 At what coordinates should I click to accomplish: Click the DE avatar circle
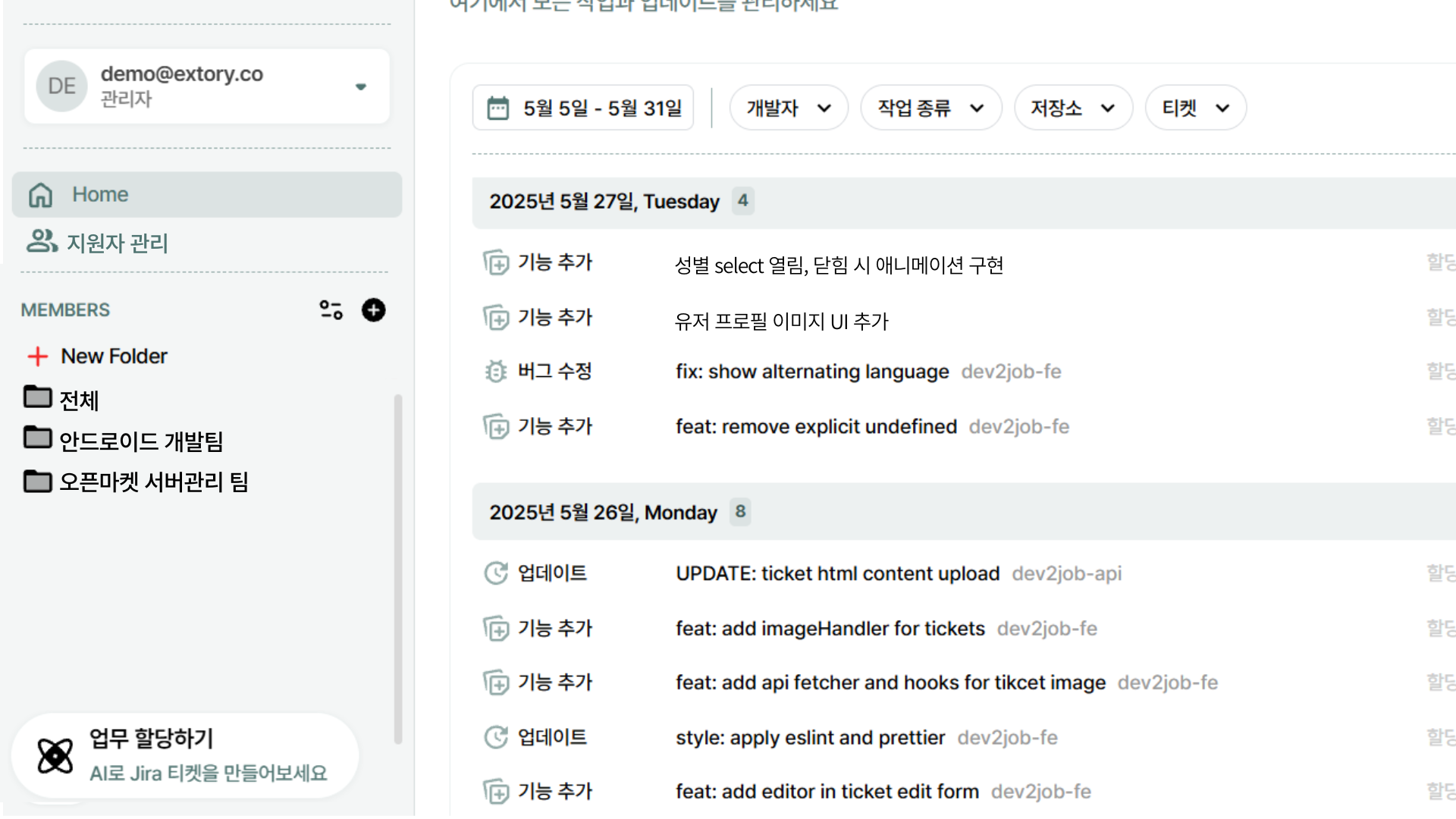pyautogui.click(x=61, y=86)
